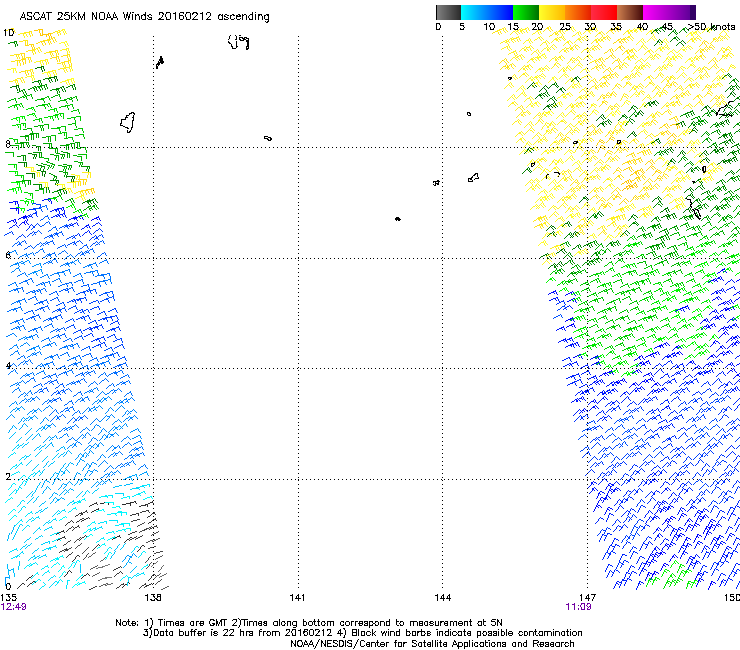Click the large island outline near 136.5E 8.5N
The width and height of the screenshot is (740, 650).
pos(128,122)
